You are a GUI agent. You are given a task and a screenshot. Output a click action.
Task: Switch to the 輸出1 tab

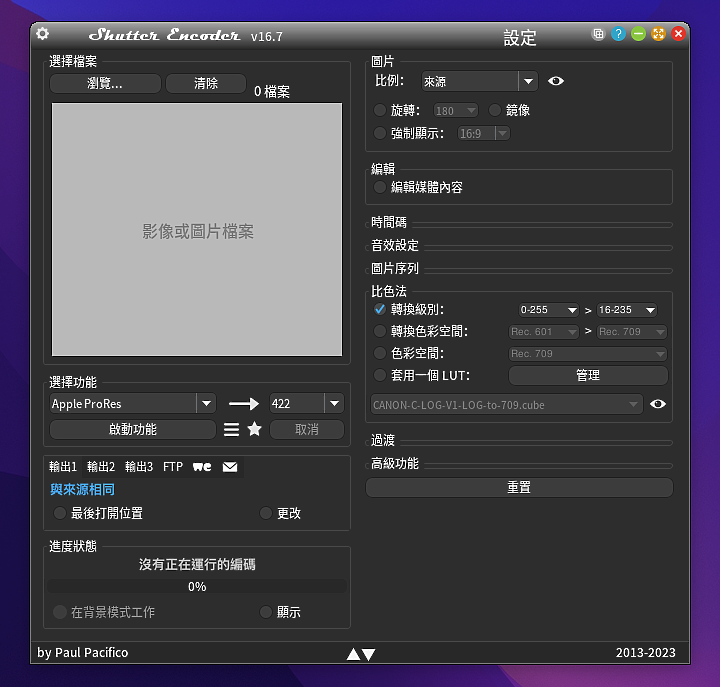[x=63, y=467]
